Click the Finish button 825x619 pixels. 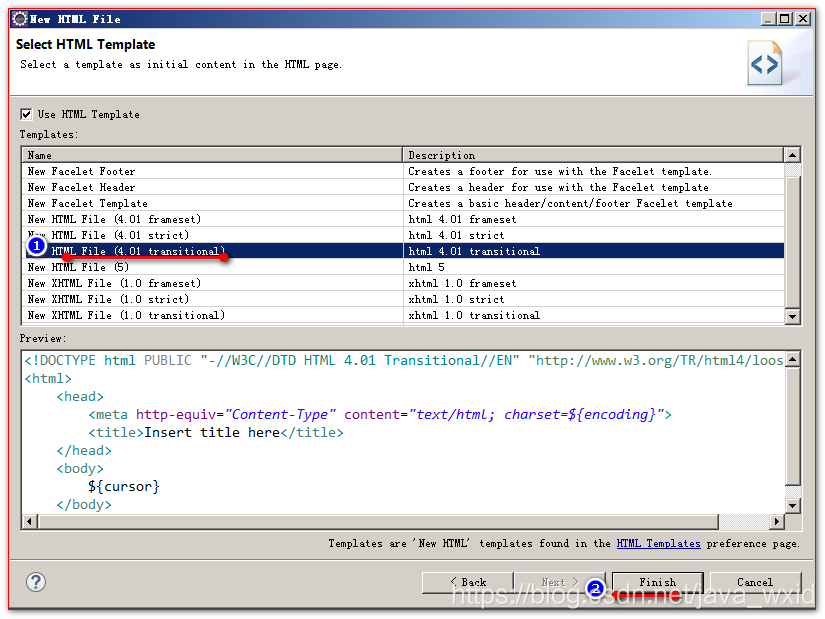pyautogui.click(x=658, y=582)
